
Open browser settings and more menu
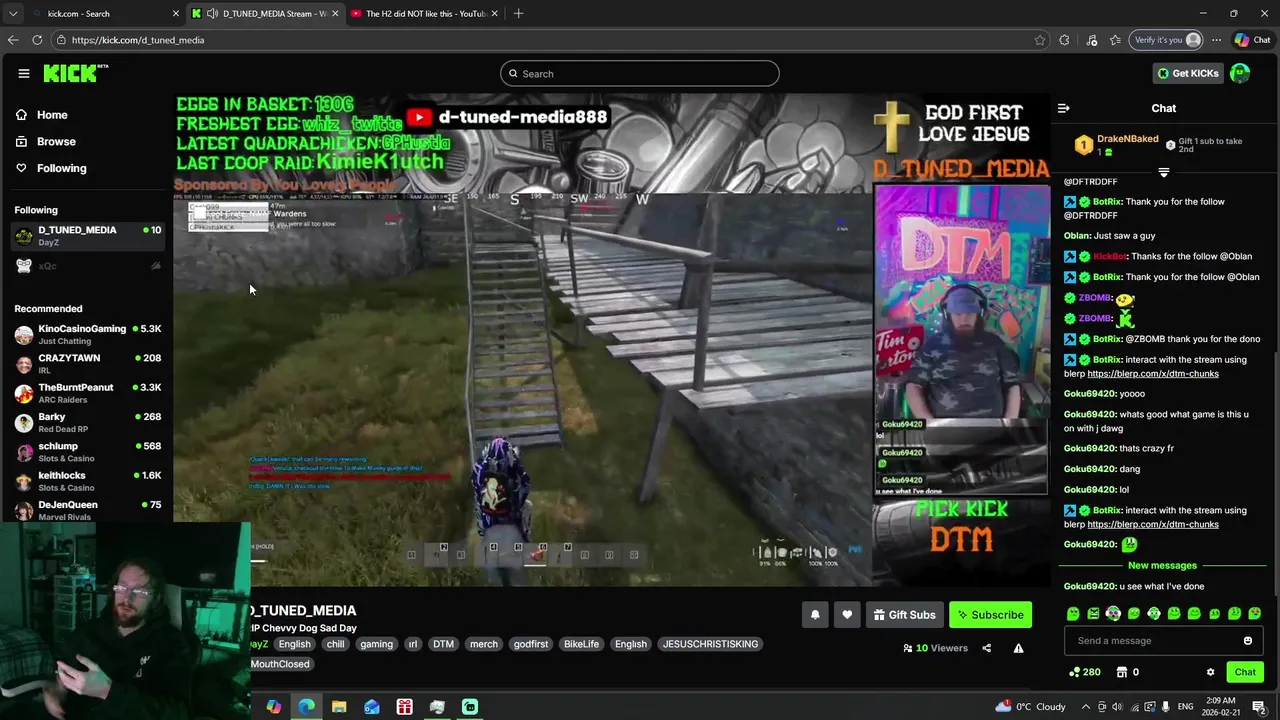(x=1216, y=40)
